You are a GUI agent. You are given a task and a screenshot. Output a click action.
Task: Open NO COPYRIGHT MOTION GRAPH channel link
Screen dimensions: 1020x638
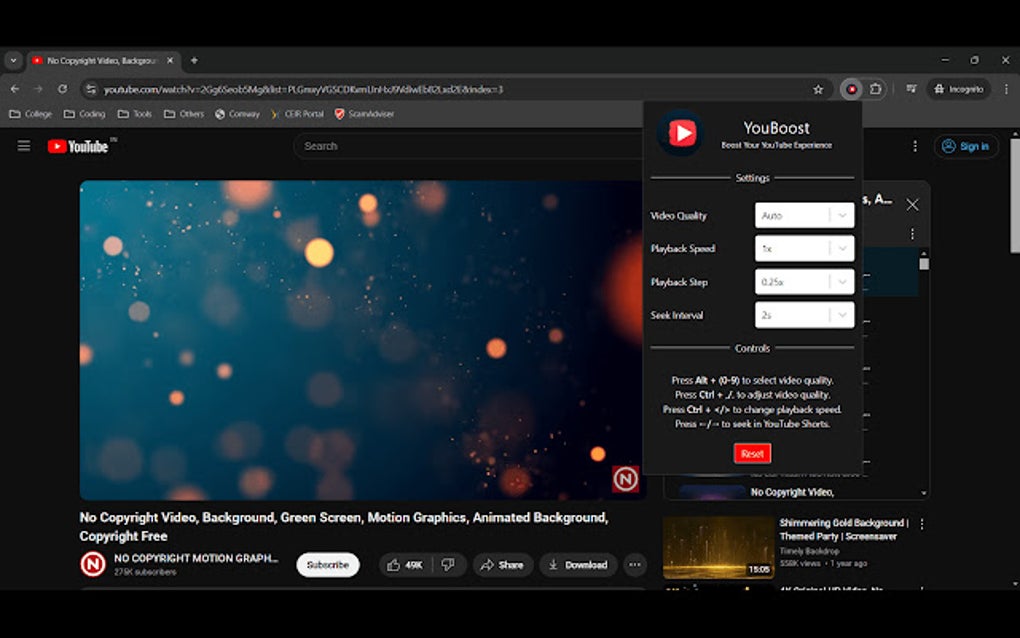pos(196,558)
